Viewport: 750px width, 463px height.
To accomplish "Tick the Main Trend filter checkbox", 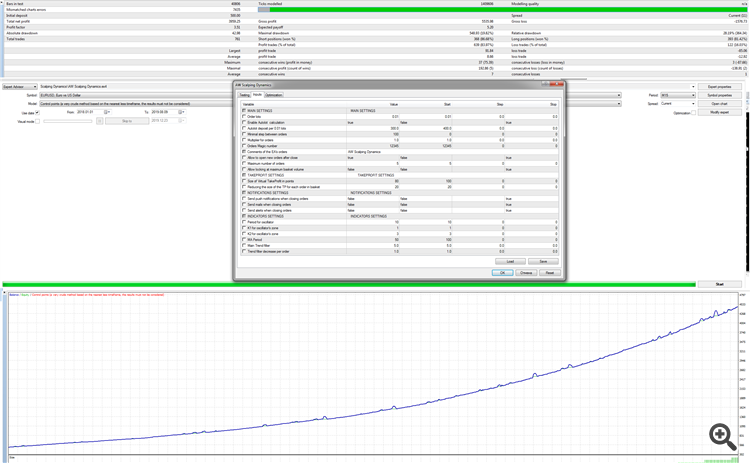I will tap(244, 245).
